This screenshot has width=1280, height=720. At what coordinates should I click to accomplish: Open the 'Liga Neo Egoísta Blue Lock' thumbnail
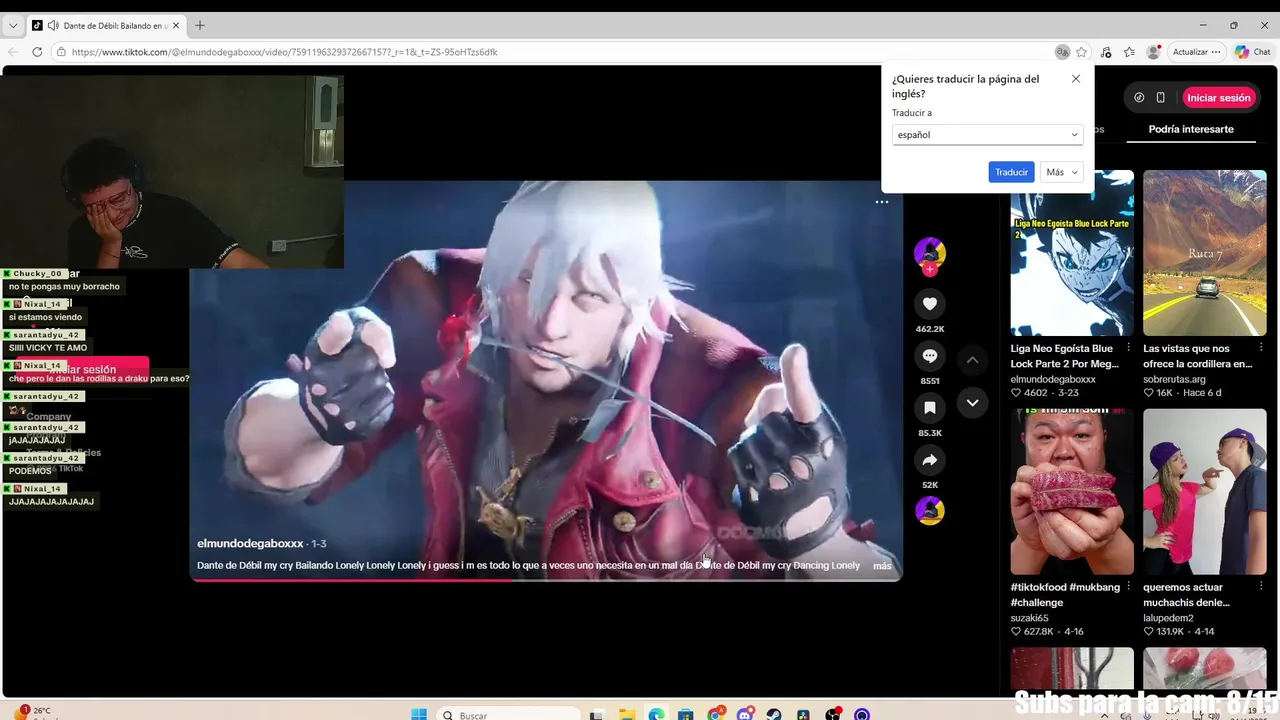click(1072, 253)
